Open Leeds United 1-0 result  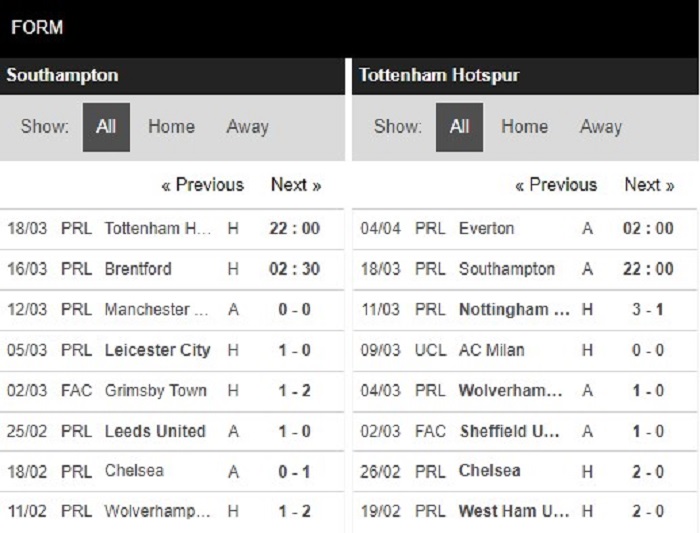coord(172,432)
